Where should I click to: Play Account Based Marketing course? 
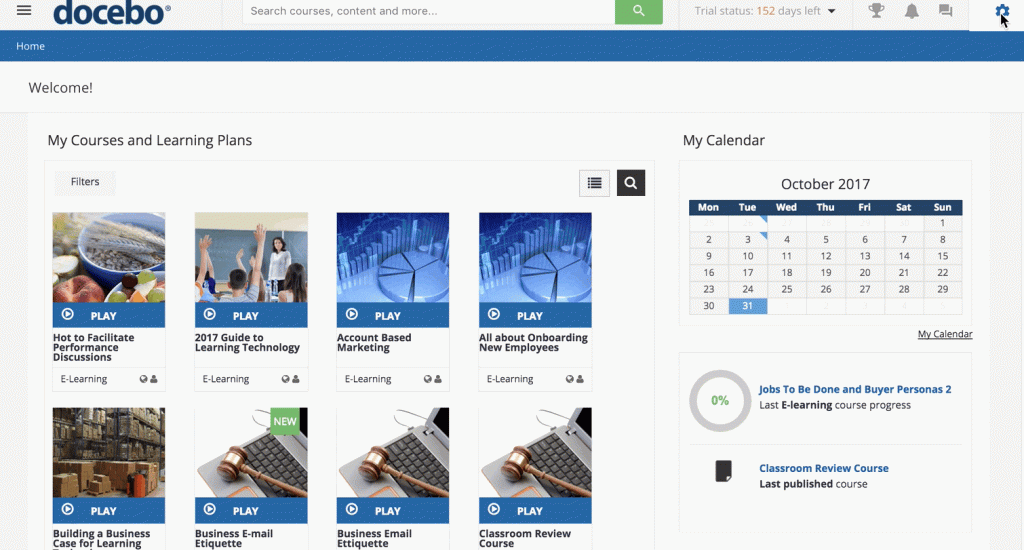392,315
